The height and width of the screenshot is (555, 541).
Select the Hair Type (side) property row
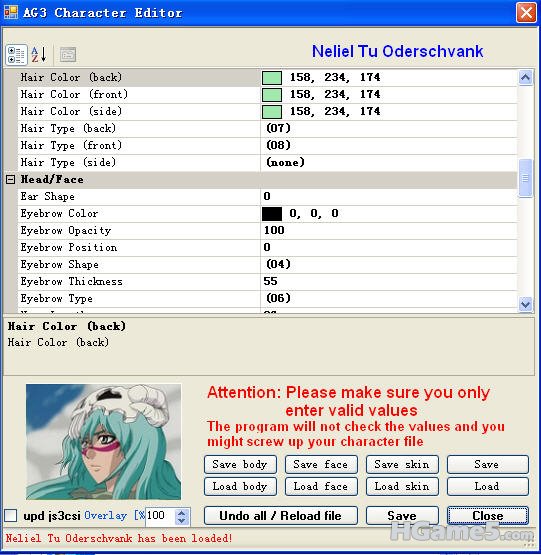[267, 162]
